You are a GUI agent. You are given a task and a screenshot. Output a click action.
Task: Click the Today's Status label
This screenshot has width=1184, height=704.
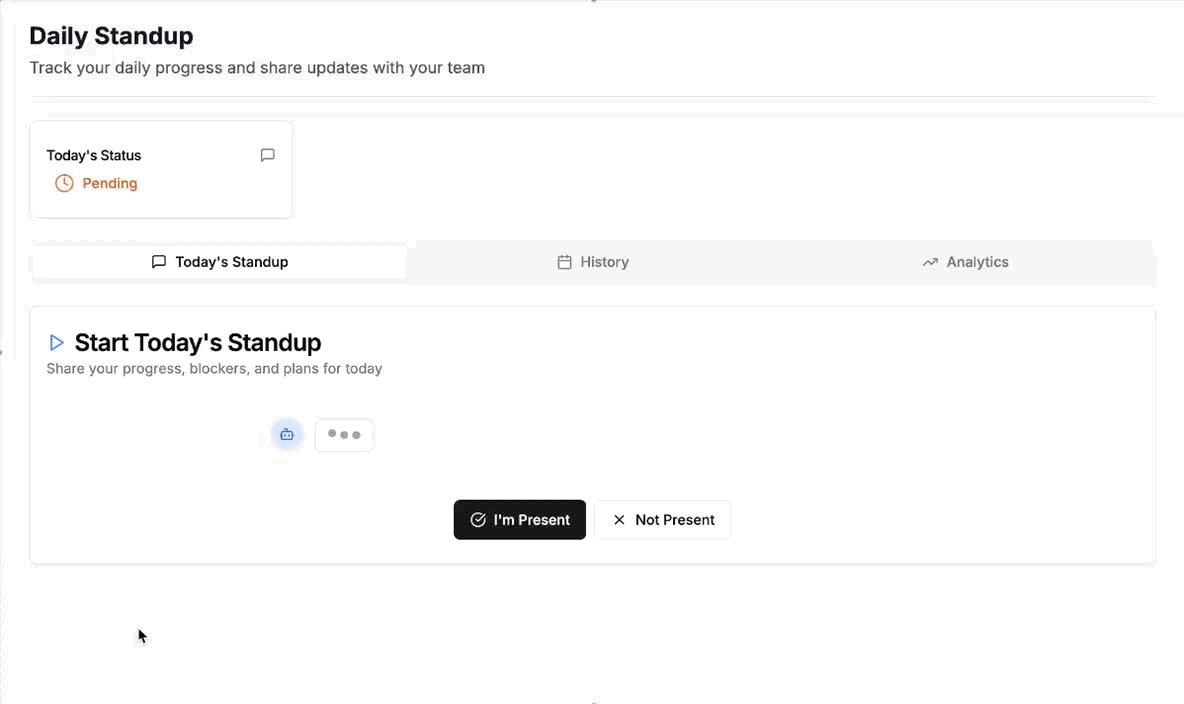pyautogui.click(x=94, y=156)
